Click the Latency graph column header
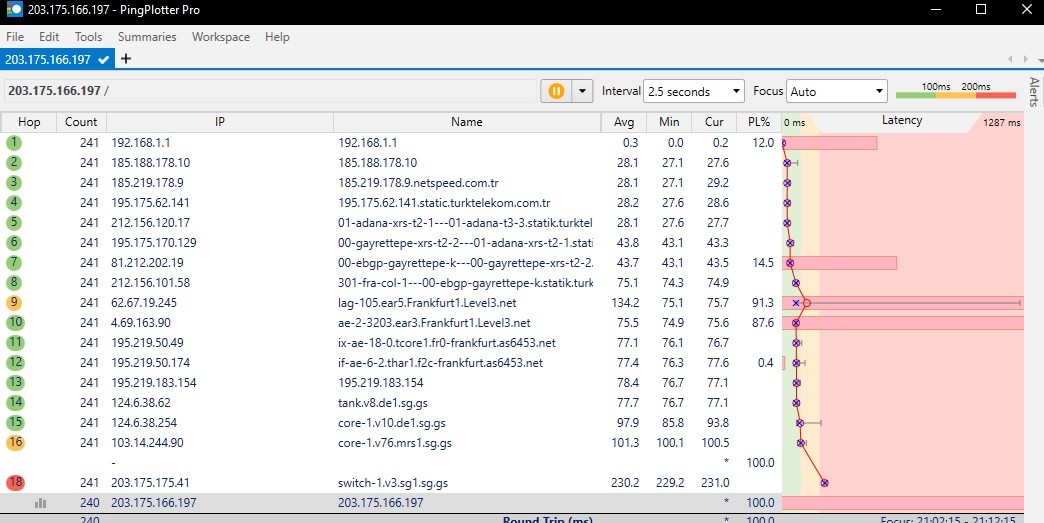Viewport: 1044px width, 523px height. click(x=901, y=121)
